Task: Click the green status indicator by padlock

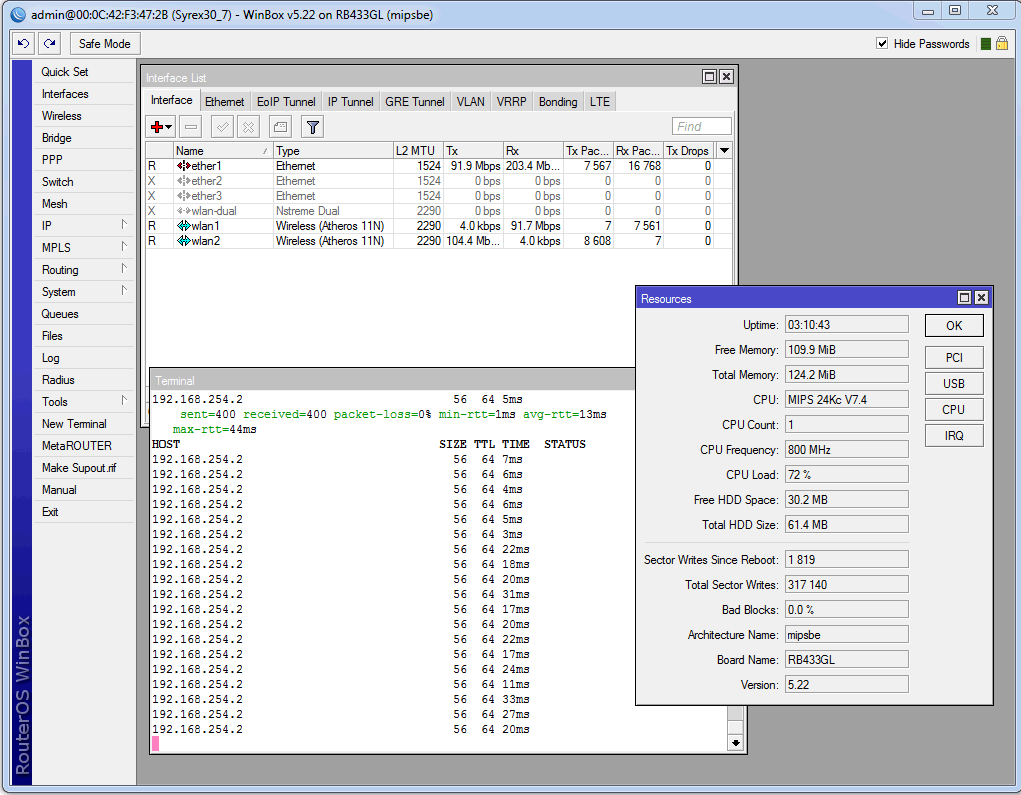Action: [986, 44]
